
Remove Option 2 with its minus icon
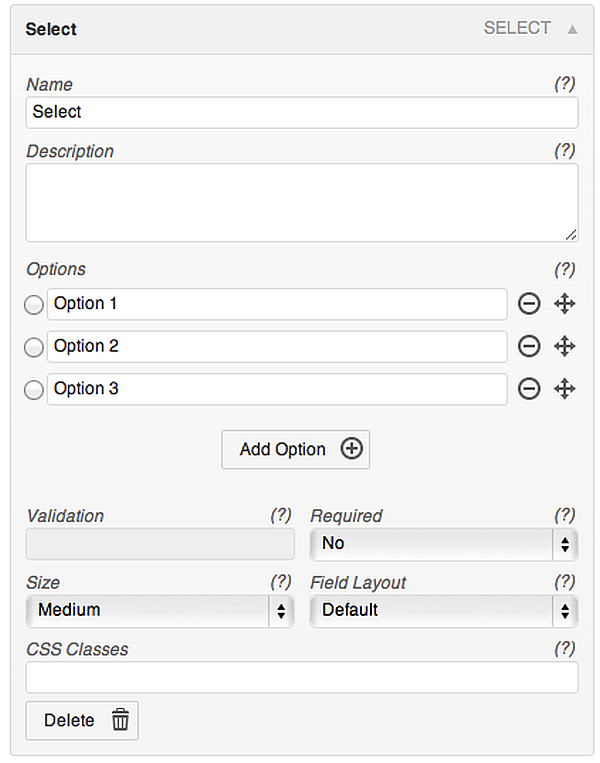529,346
